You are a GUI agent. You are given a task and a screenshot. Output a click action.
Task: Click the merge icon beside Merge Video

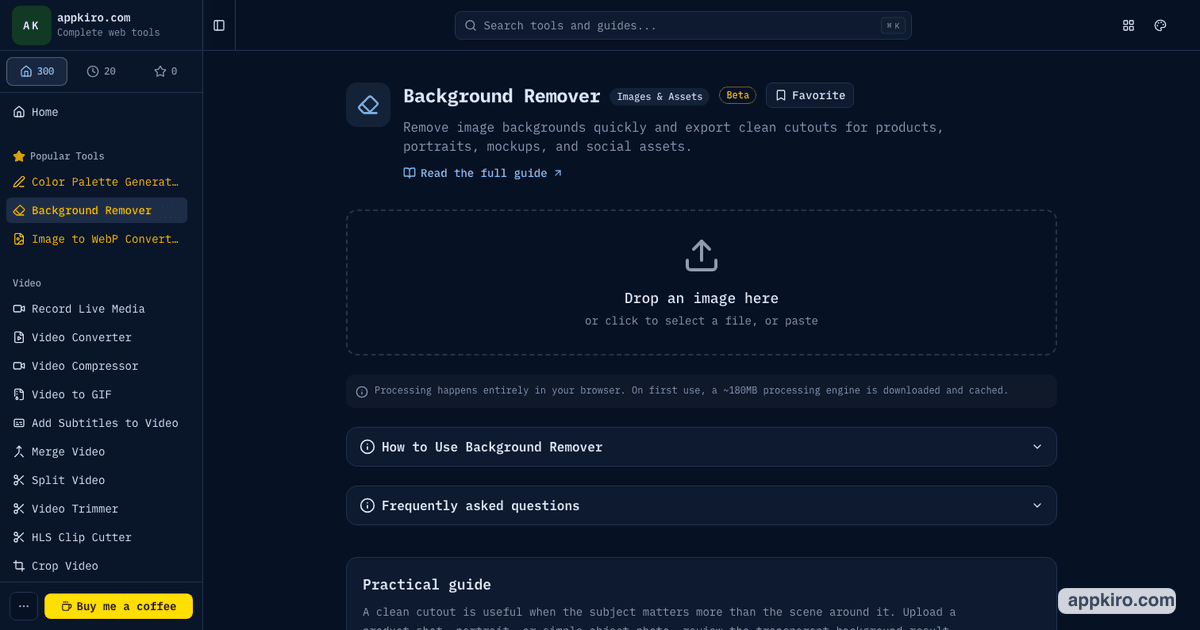(x=19, y=452)
